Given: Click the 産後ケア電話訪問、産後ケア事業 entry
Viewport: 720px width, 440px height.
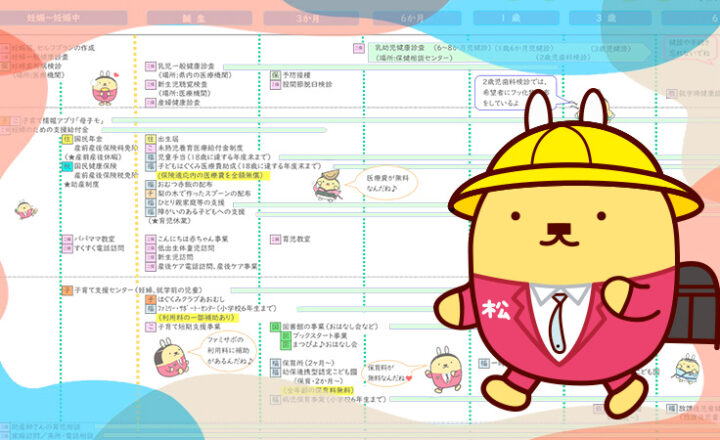Looking at the screenshot, I should [x=208, y=266].
